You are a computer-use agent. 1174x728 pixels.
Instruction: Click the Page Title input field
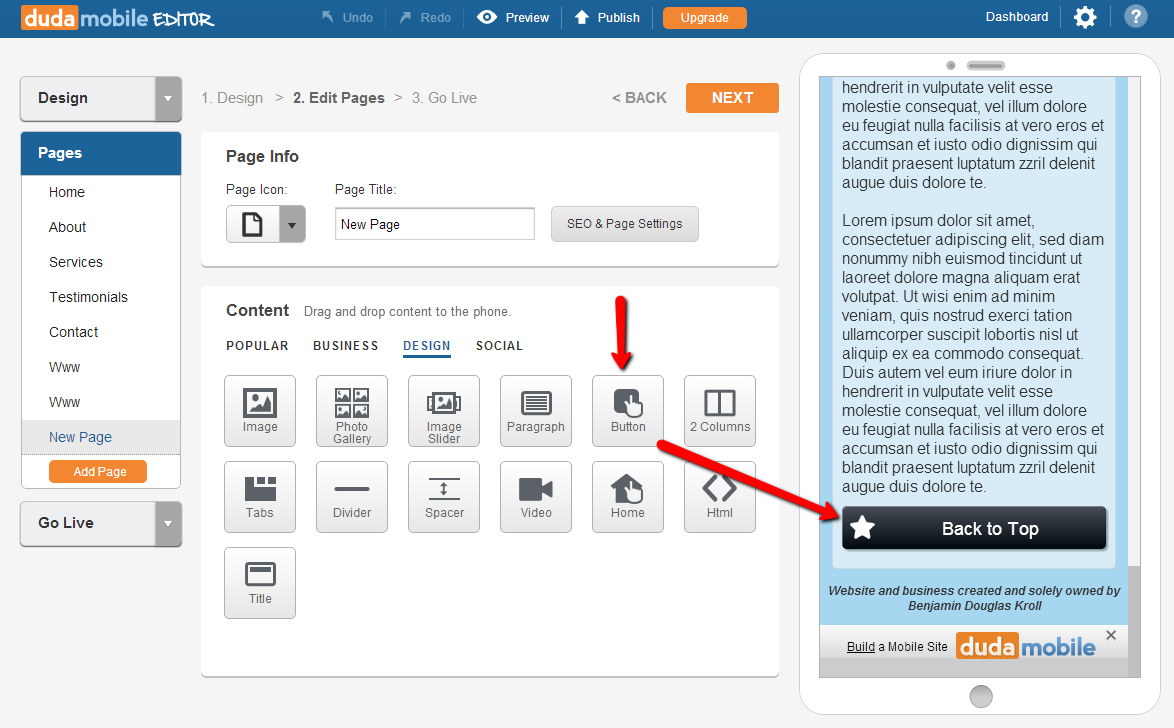pos(435,224)
